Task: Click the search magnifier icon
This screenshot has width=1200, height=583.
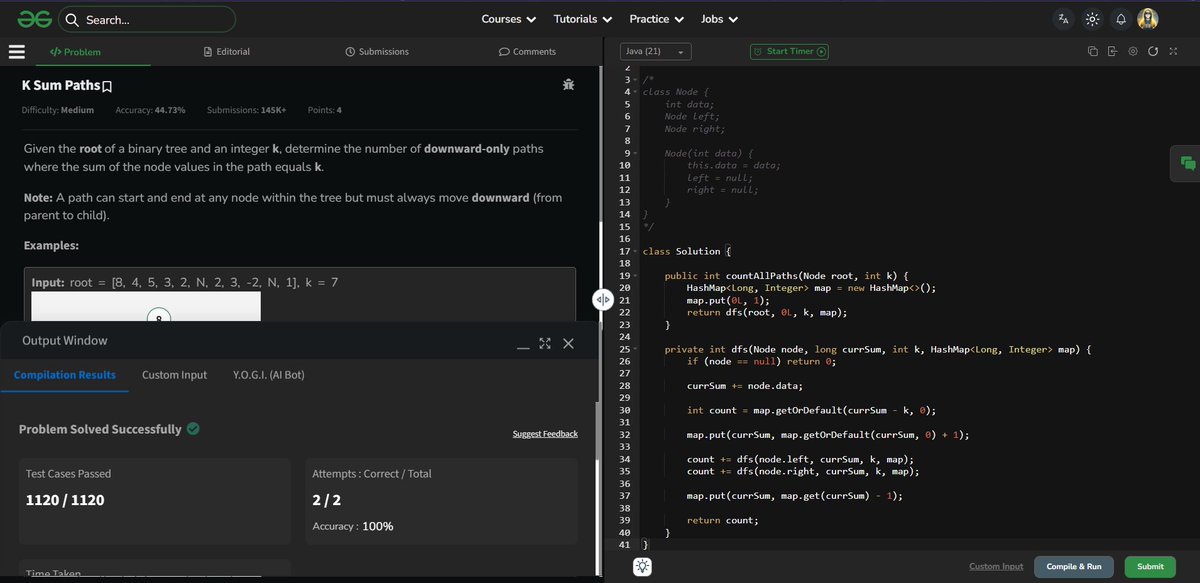Action: [72, 19]
